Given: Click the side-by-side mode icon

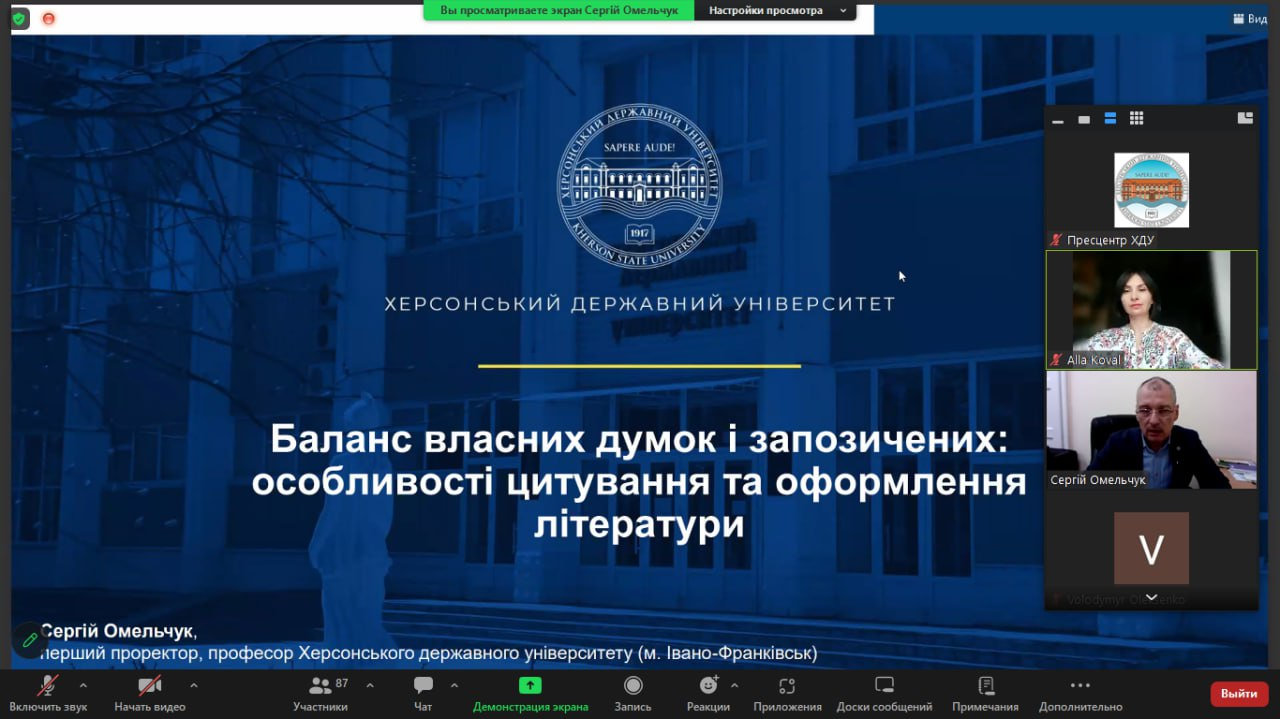Looking at the screenshot, I should (1245, 118).
